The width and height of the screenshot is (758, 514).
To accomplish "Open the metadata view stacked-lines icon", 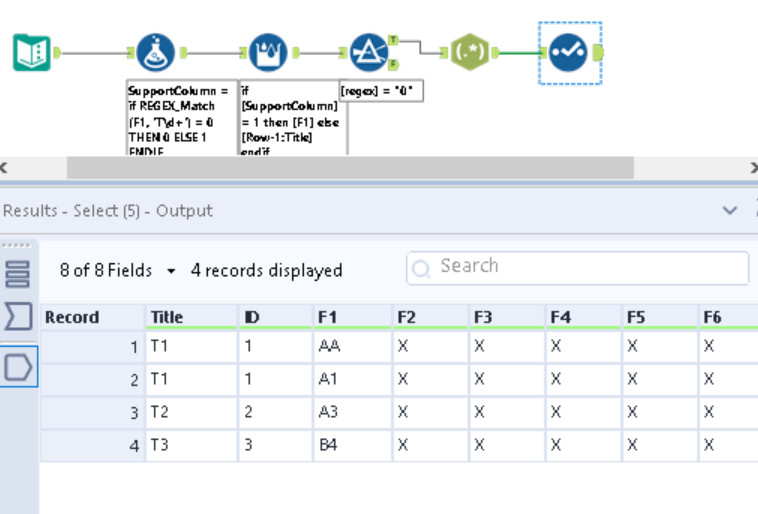I will tap(19, 272).
